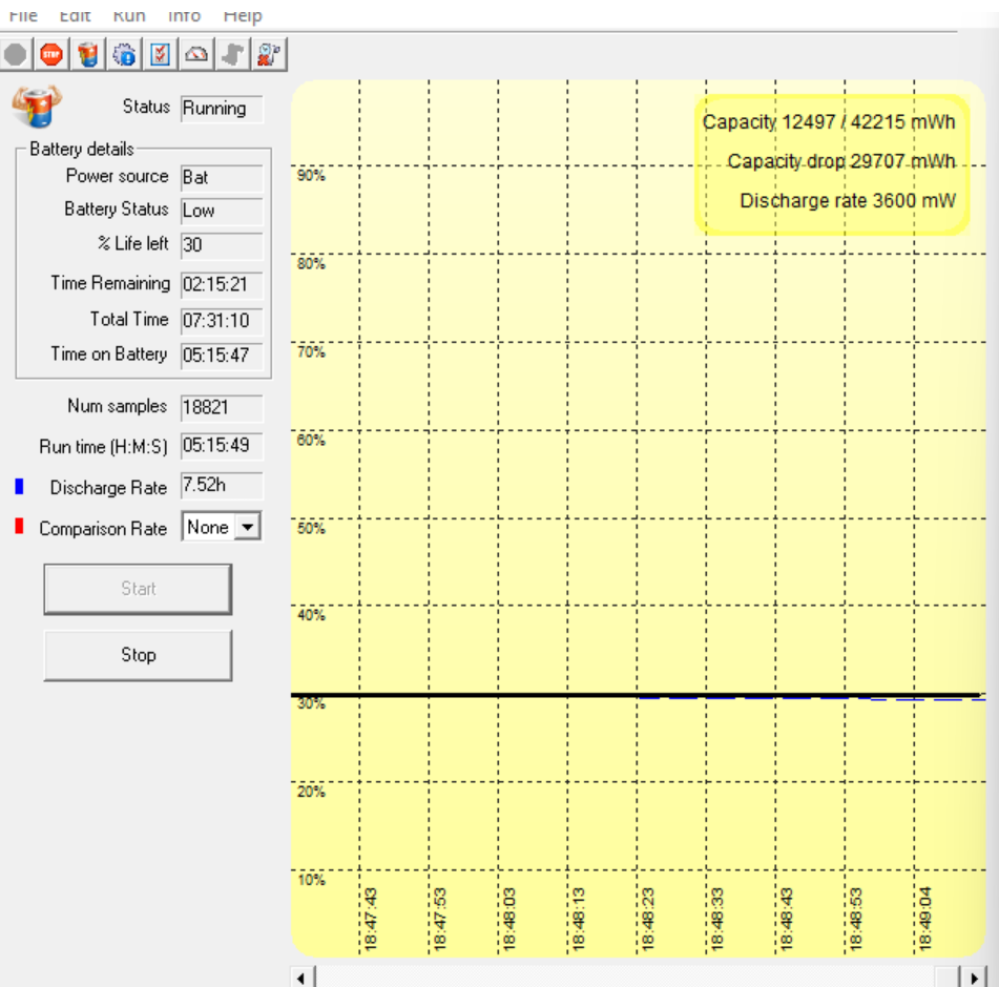
Task: Open the Comparison Rate dropdown
Action: pyautogui.click(x=246, y=527)
